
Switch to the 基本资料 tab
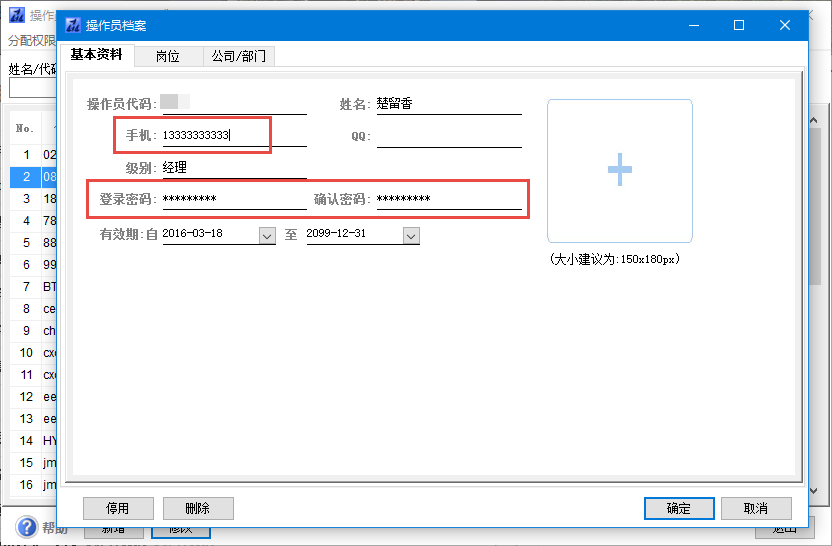click(96, 56)
